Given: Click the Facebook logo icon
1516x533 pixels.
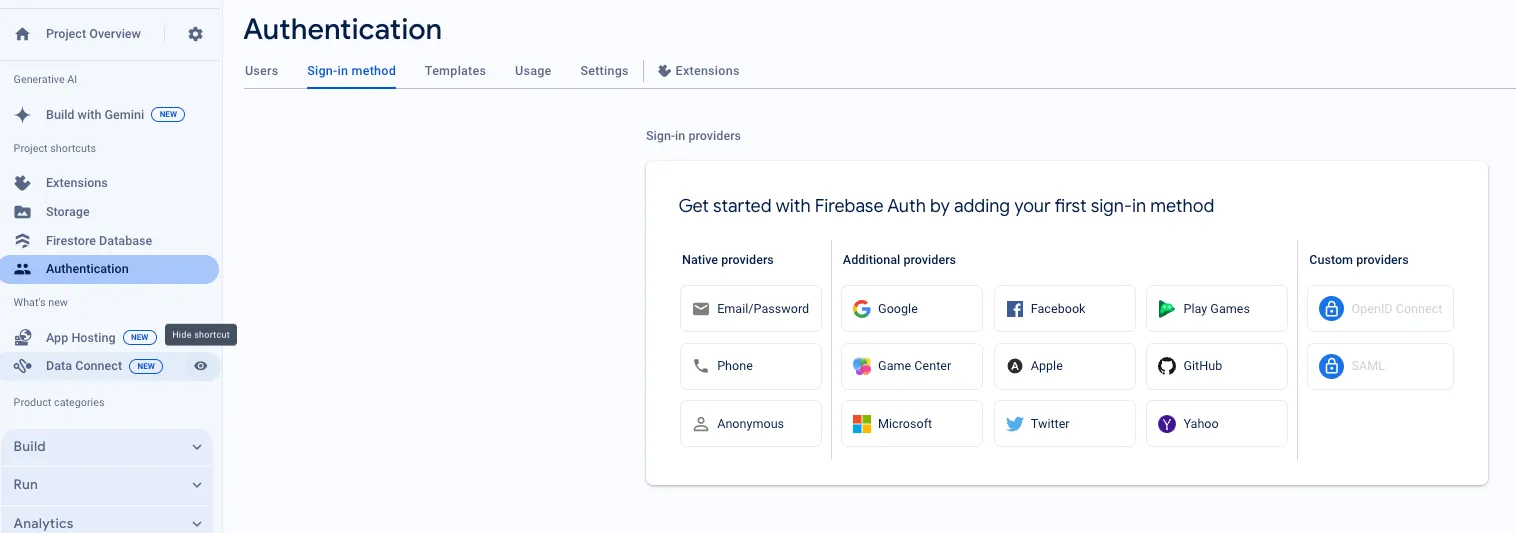Looking at the screenshot, I should (x=1014, y=309).
